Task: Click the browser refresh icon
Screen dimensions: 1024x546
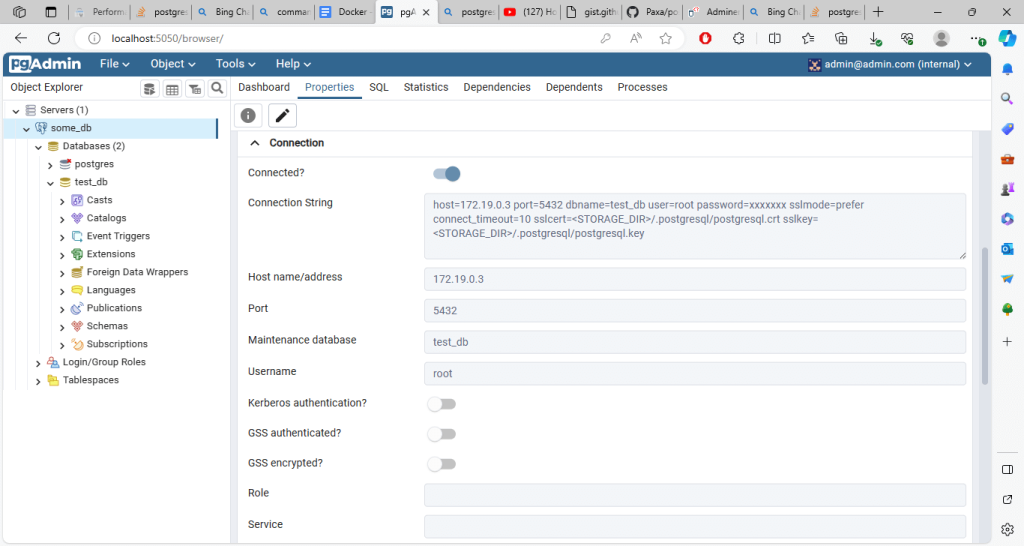Action: point(51,38)
